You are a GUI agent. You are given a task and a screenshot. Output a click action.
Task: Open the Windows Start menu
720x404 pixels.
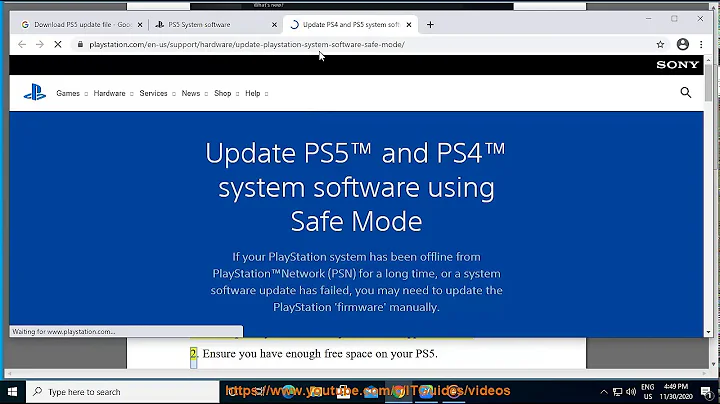tap(12, 392)
